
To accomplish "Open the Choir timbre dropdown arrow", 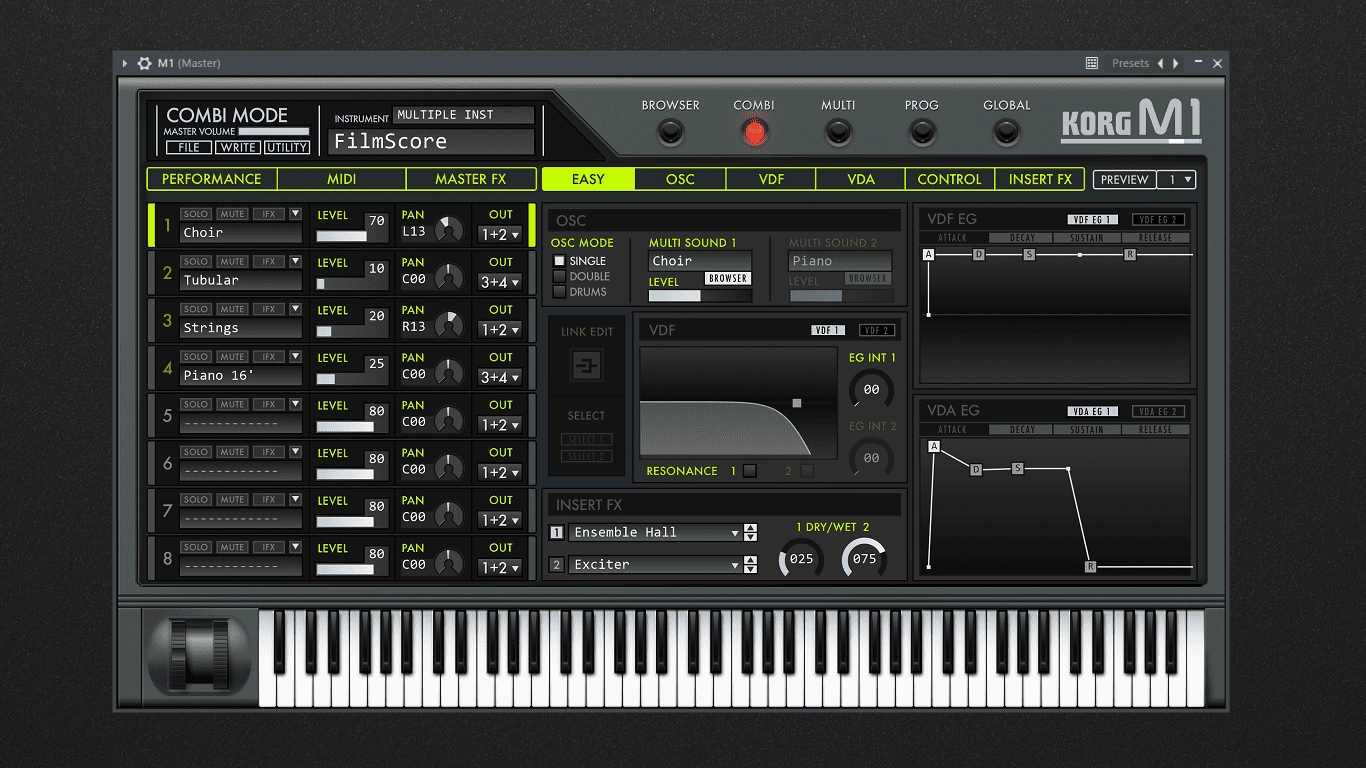I will coord(295,214).
